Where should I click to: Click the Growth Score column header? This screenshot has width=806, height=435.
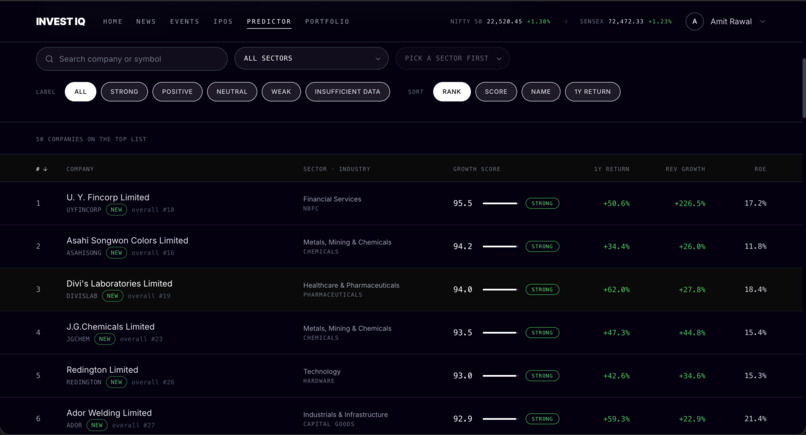click(x=477, y=169)
